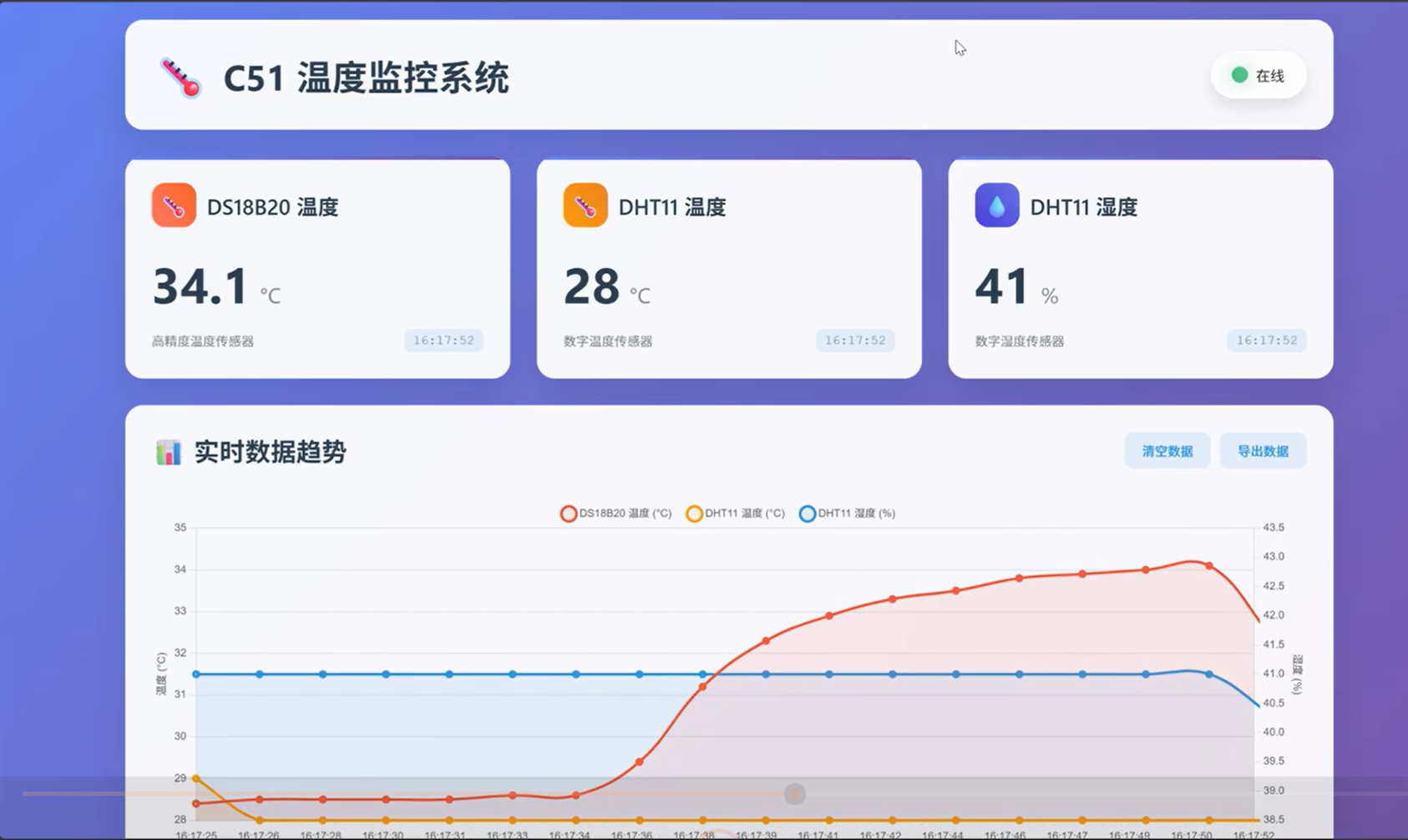Toggle DS18B20 温度 series in chart legend
This screenshot has width=1408, height=840.
(x=616, y=514)
